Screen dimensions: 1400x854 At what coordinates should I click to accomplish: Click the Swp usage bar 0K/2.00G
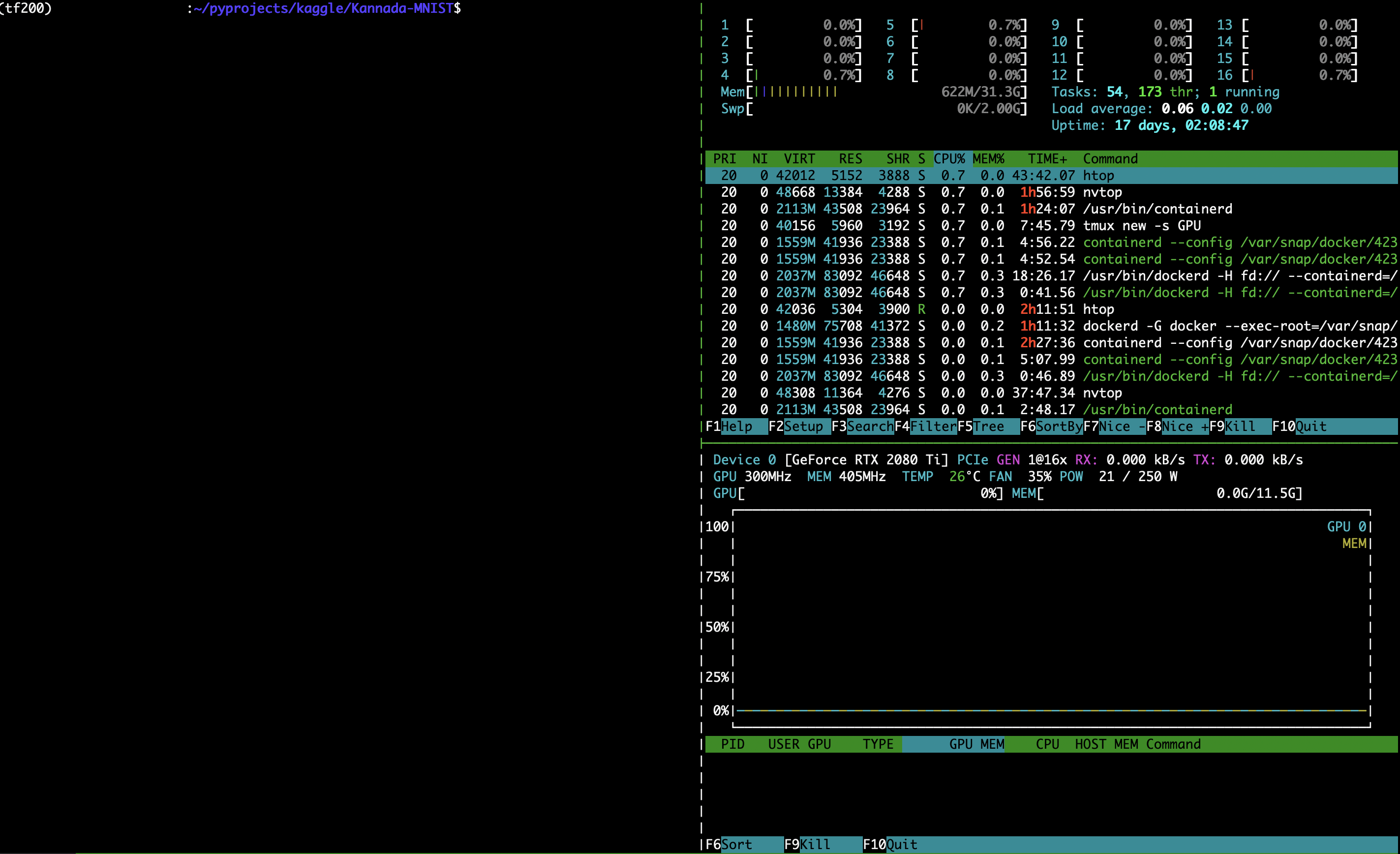point(874,109)
